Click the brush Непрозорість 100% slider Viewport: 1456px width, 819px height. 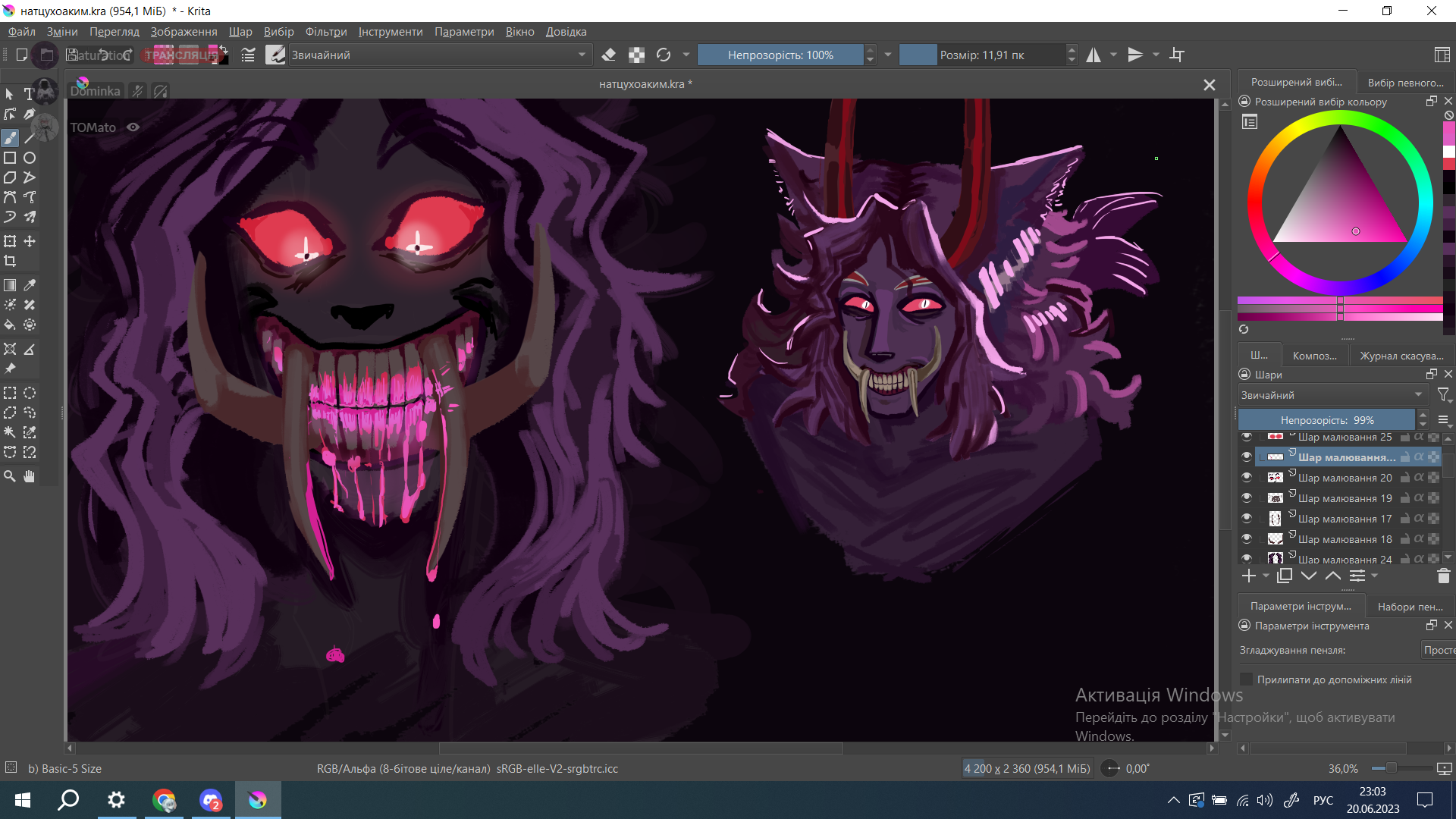click(780, 55)
